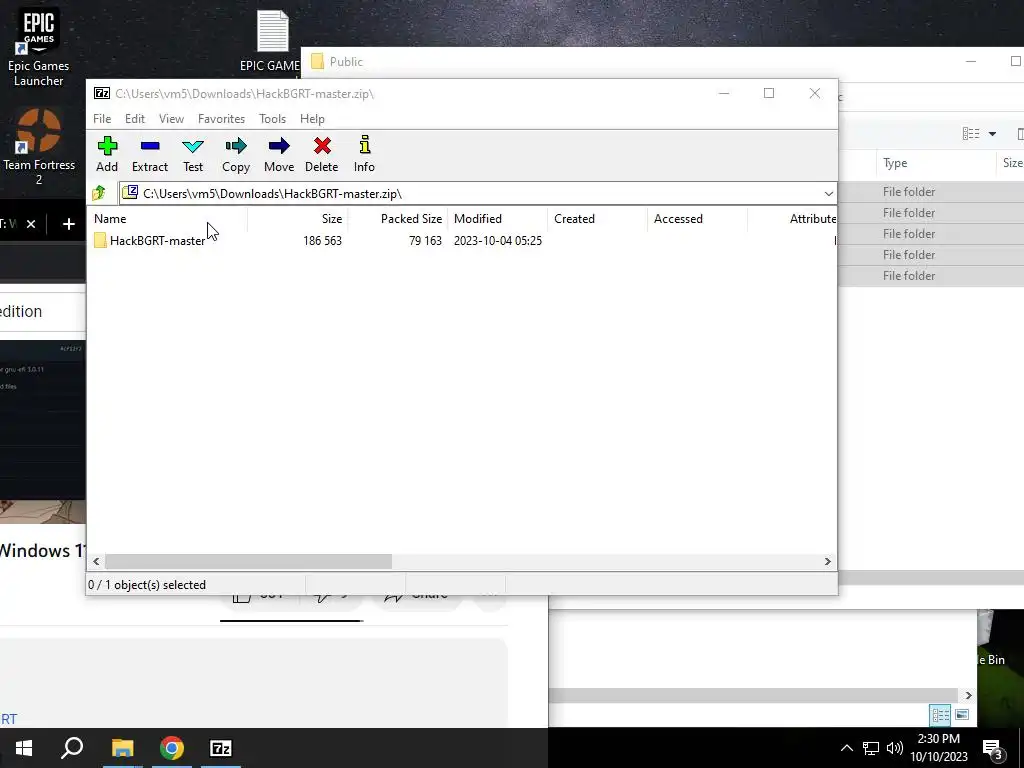Open Team Fortress 2 desktop shortcut
Image resolution: width=1024 pixels, height=768 pixels.
click(x=39, y=147)
